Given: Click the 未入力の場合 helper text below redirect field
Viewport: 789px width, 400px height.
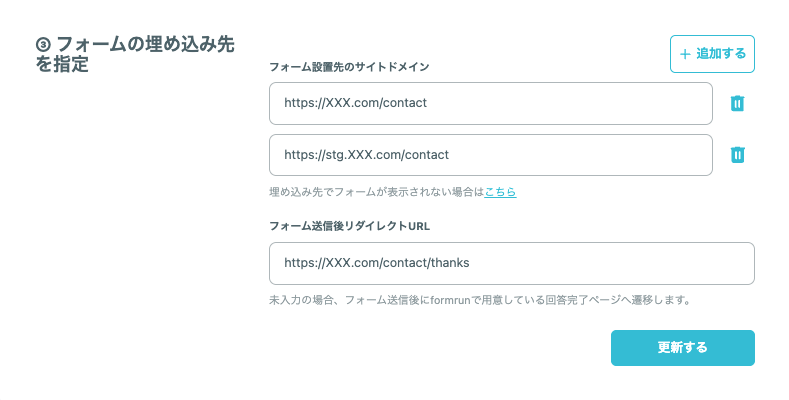Looking at the screenshot, I should click(x=480, y=300).
